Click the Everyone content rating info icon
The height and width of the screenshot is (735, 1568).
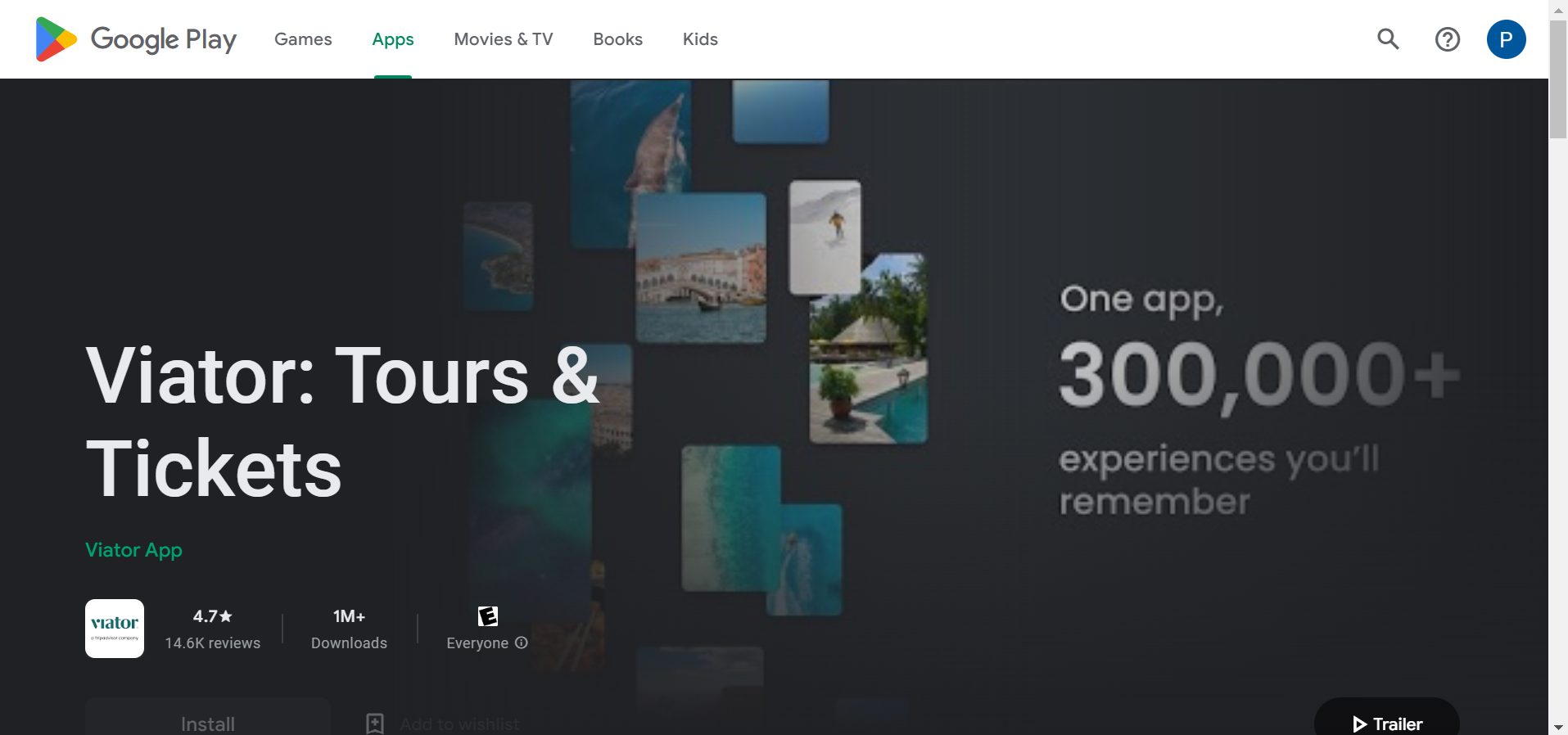522,643
